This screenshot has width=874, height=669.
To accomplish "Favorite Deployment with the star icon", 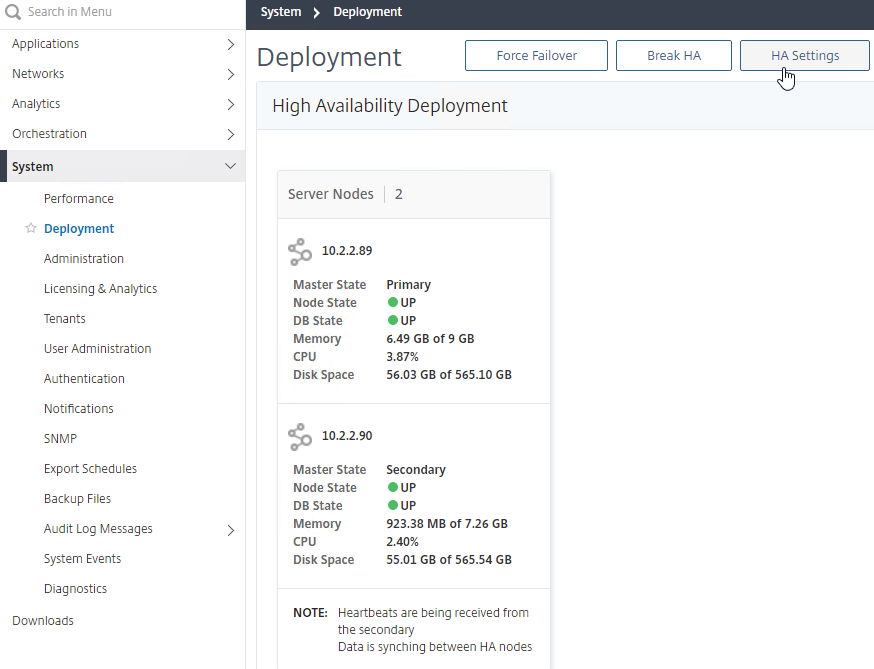I will tap(31, 228).
